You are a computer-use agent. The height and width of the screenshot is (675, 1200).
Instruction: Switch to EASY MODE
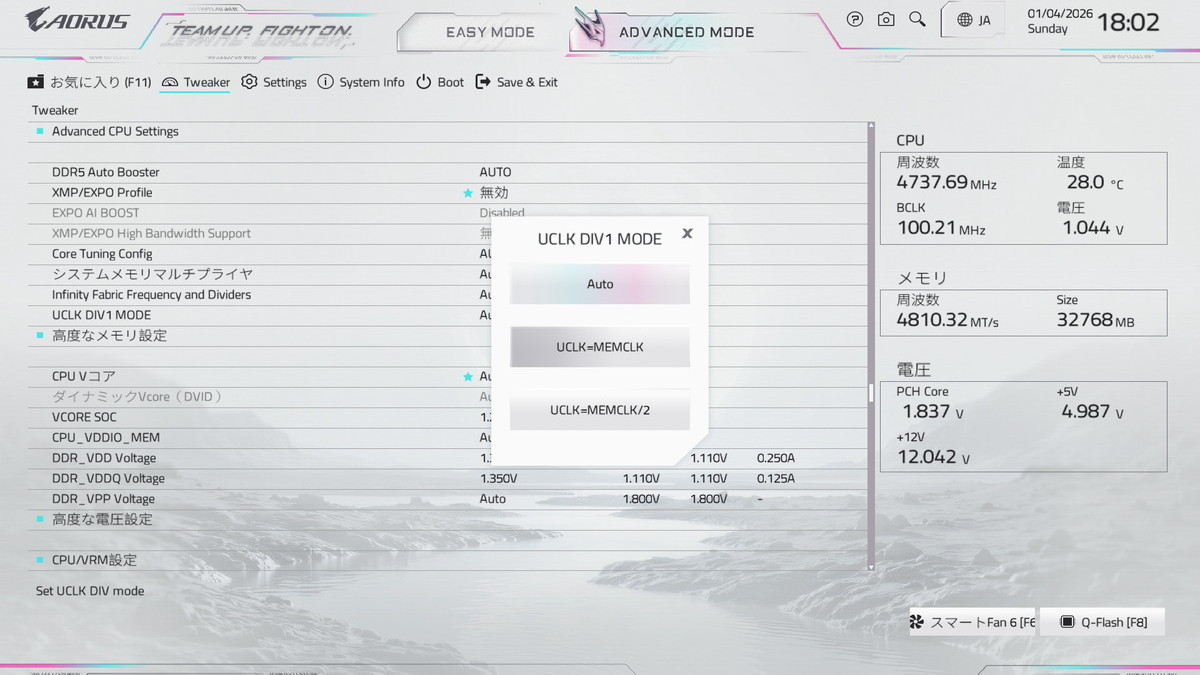click(x=490, y=32)
